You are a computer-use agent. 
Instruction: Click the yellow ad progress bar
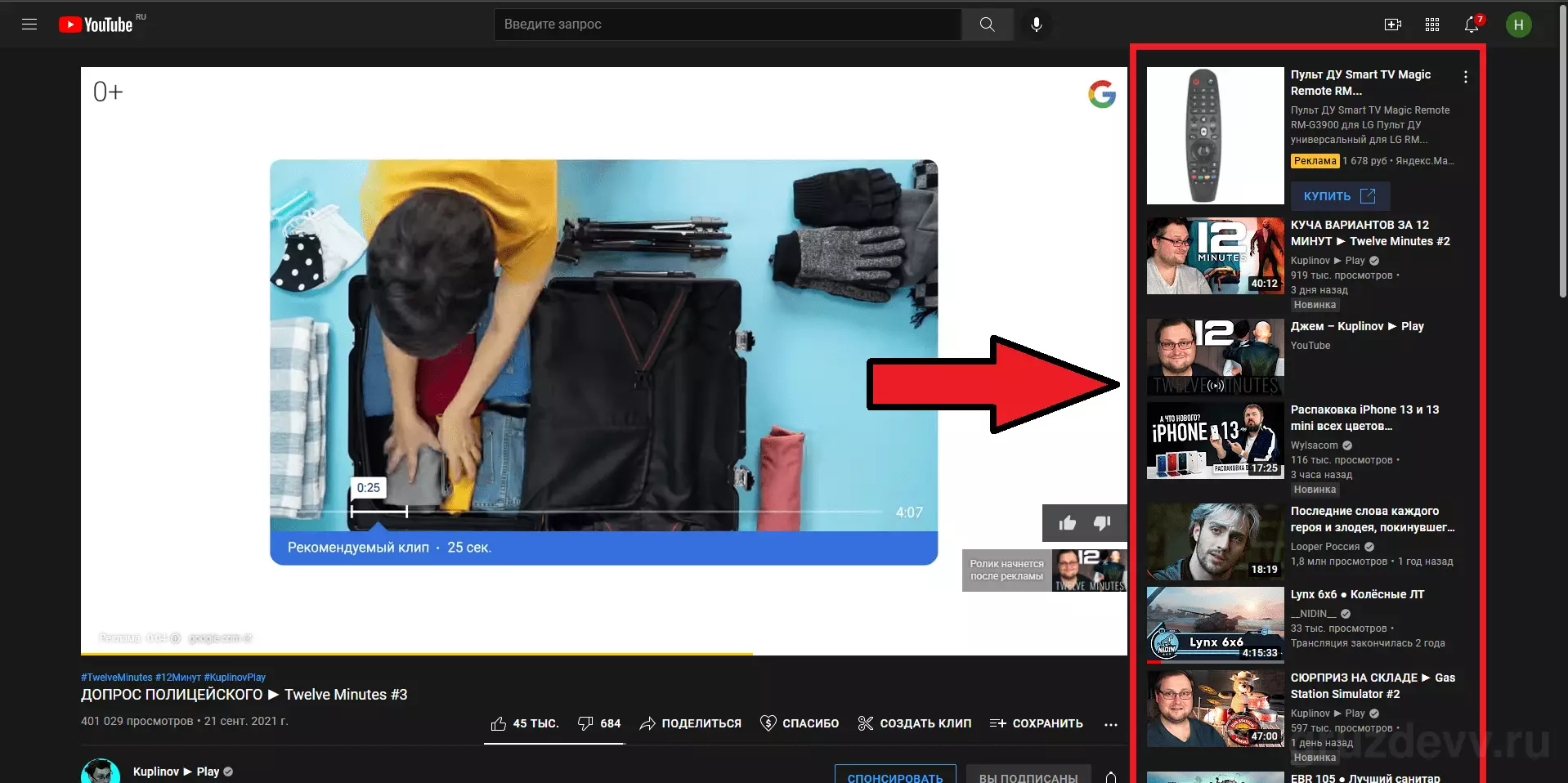point(417,654)
